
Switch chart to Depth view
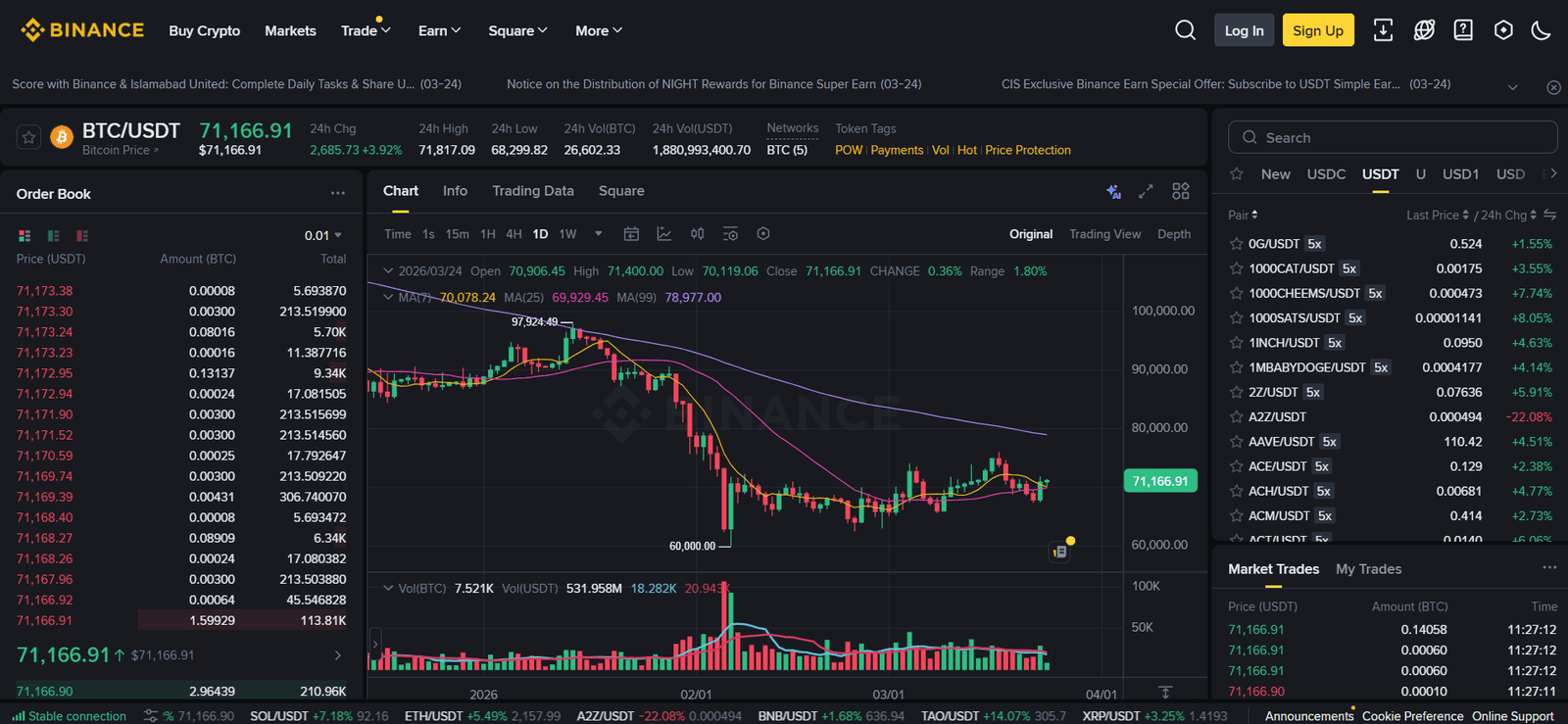pos(1174,234)
